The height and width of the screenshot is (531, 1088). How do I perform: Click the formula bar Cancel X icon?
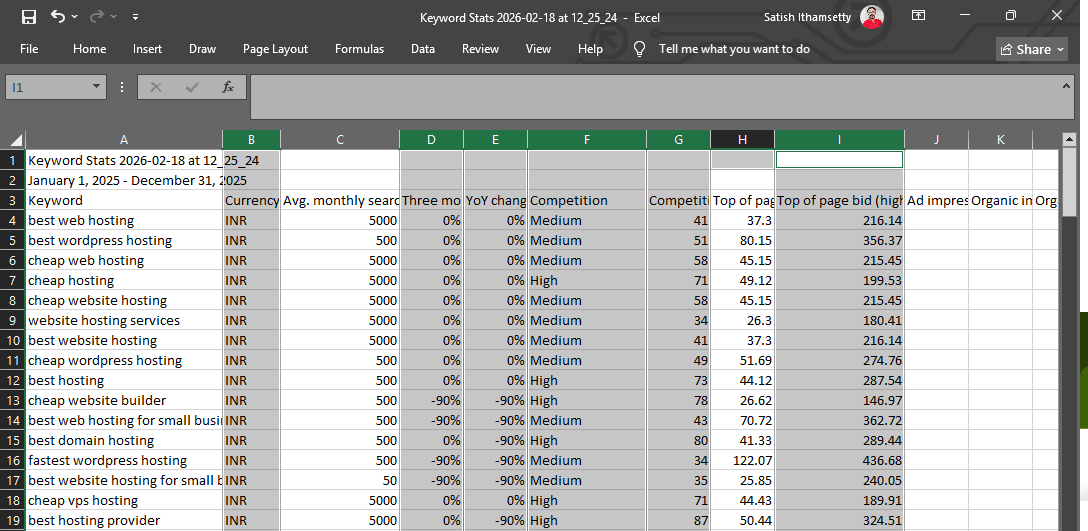[155, 87]
